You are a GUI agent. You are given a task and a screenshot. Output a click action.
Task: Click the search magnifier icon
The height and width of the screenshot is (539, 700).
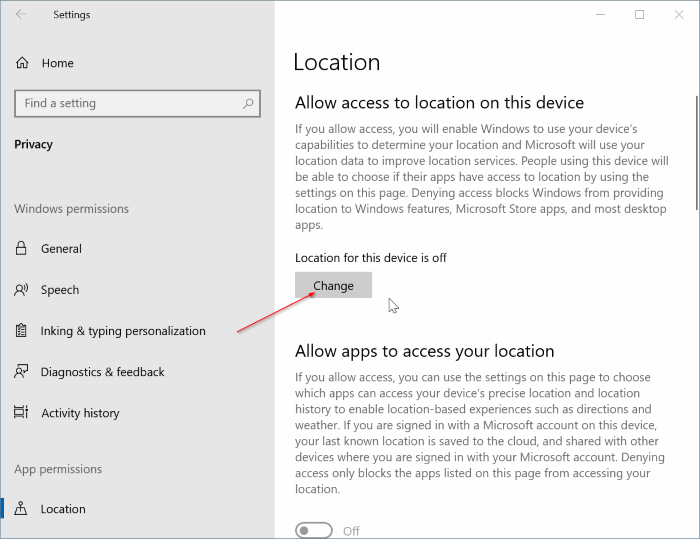tap(248, 104)
